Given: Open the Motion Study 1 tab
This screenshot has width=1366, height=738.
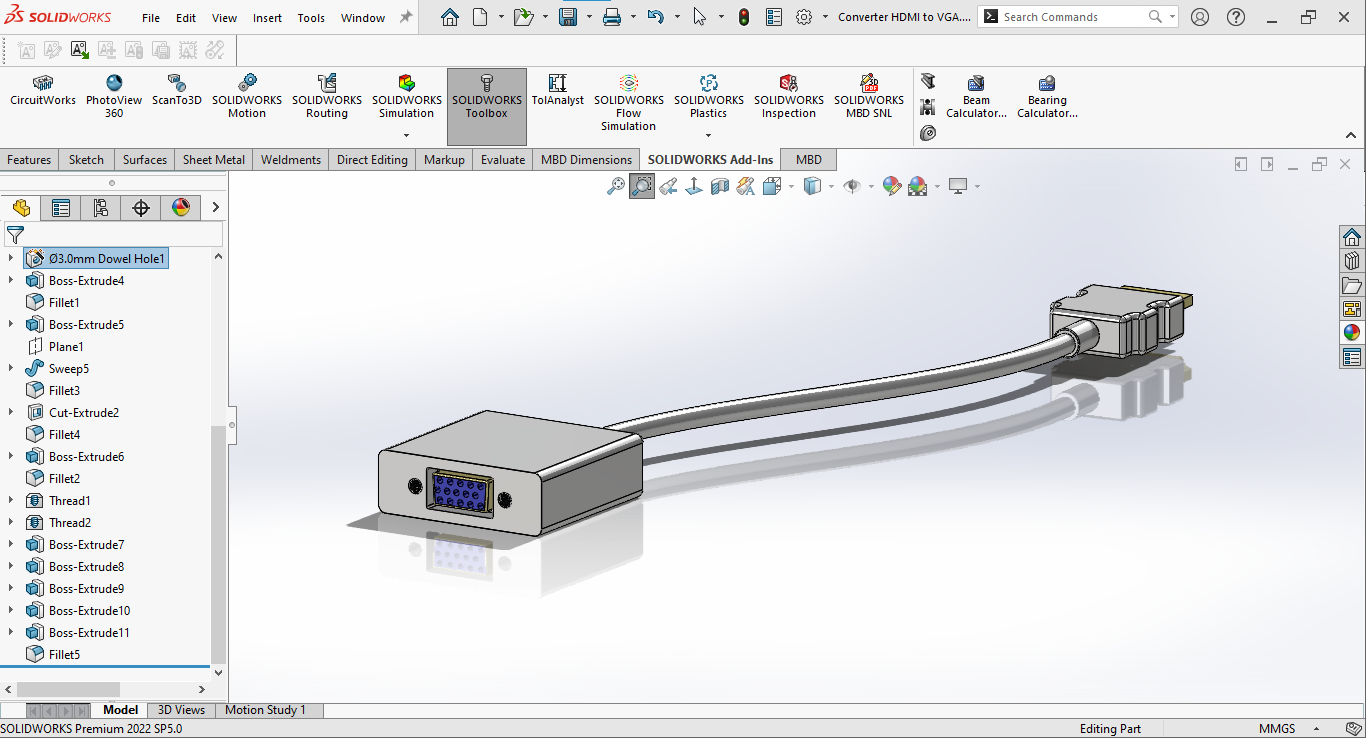Looking at the screenshot, I should click(x=265, y=710).
